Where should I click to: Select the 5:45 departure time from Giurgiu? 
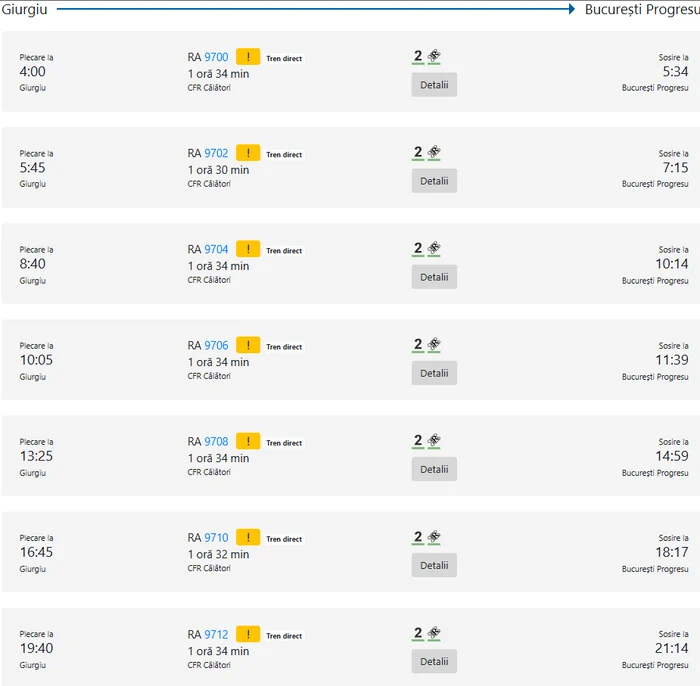(x=33, y=168)
